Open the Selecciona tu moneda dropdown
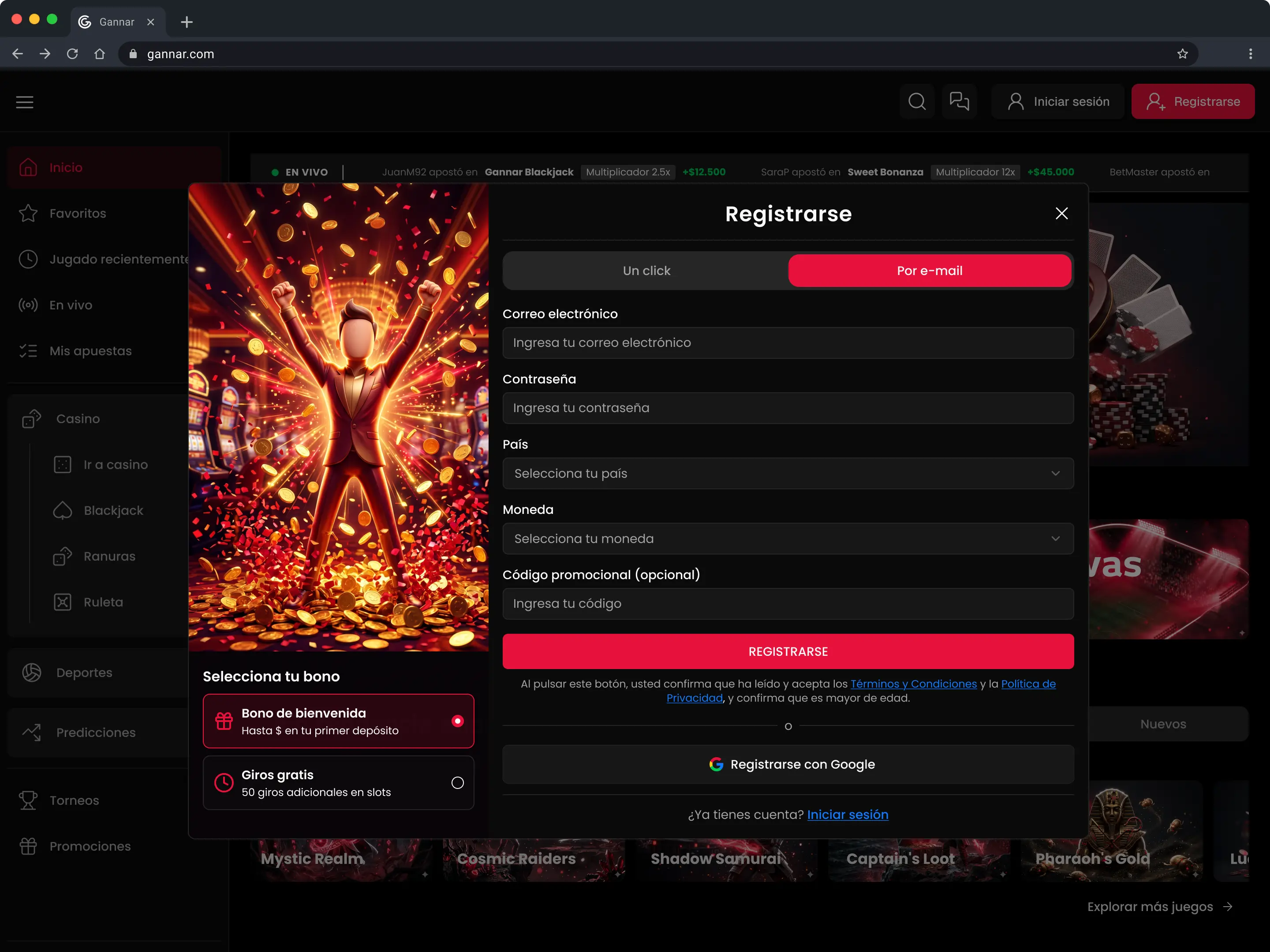1270x952 pixels. click(x=788, y=538)
